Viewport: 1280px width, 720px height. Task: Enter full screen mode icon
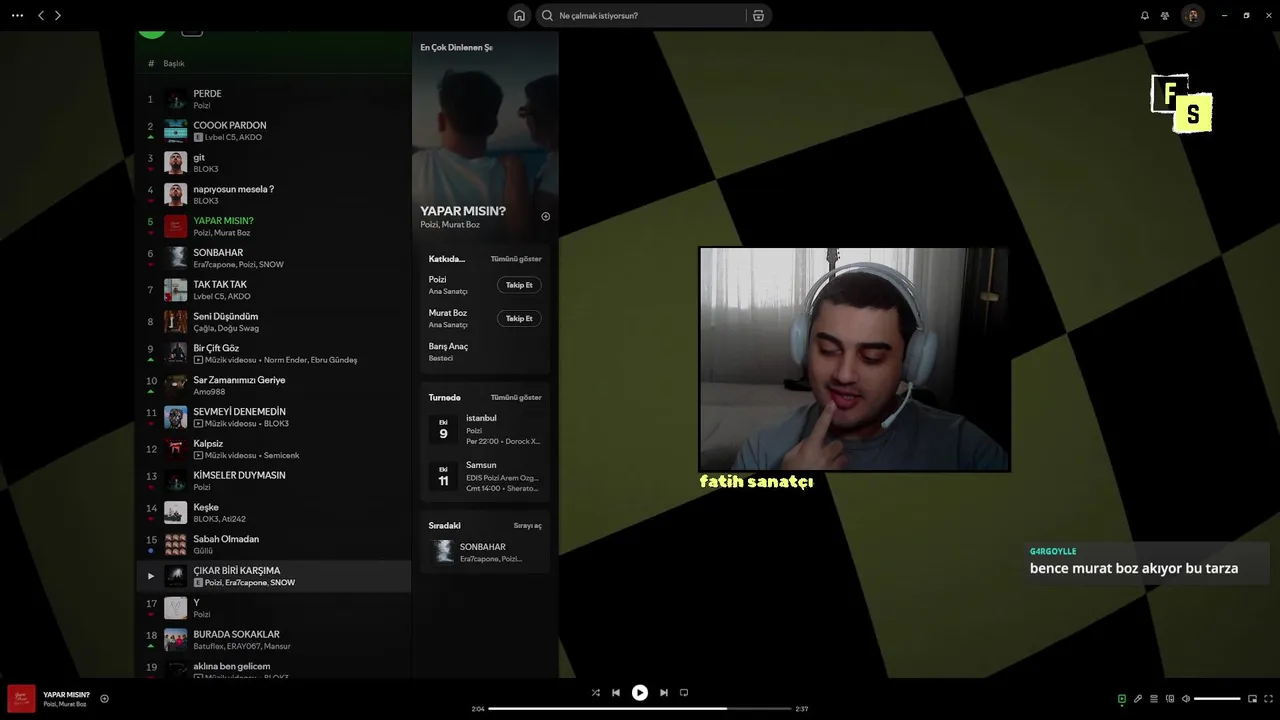tap(1269, 699)
